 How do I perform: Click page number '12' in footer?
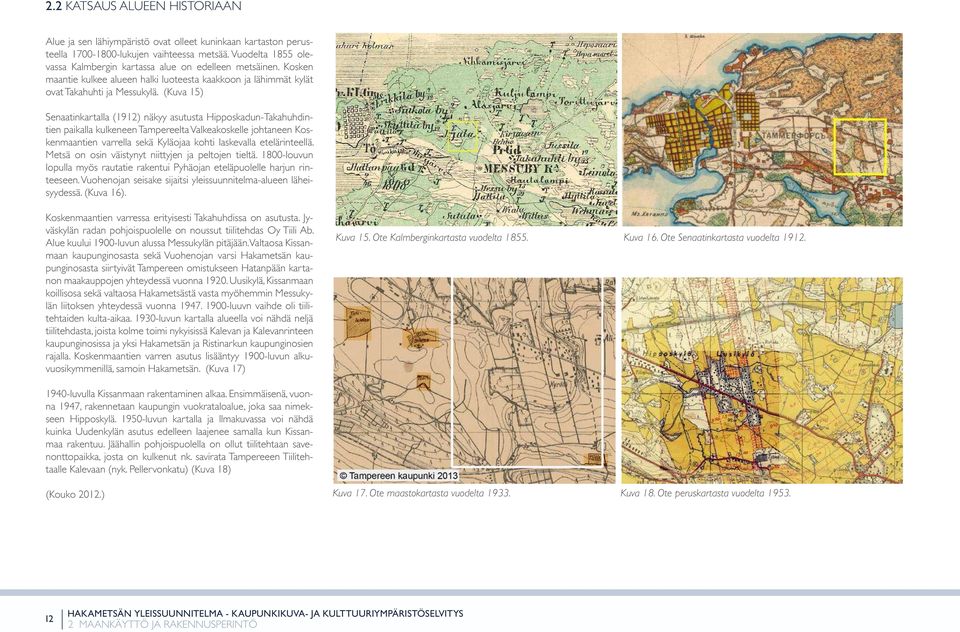coord(49,619)
